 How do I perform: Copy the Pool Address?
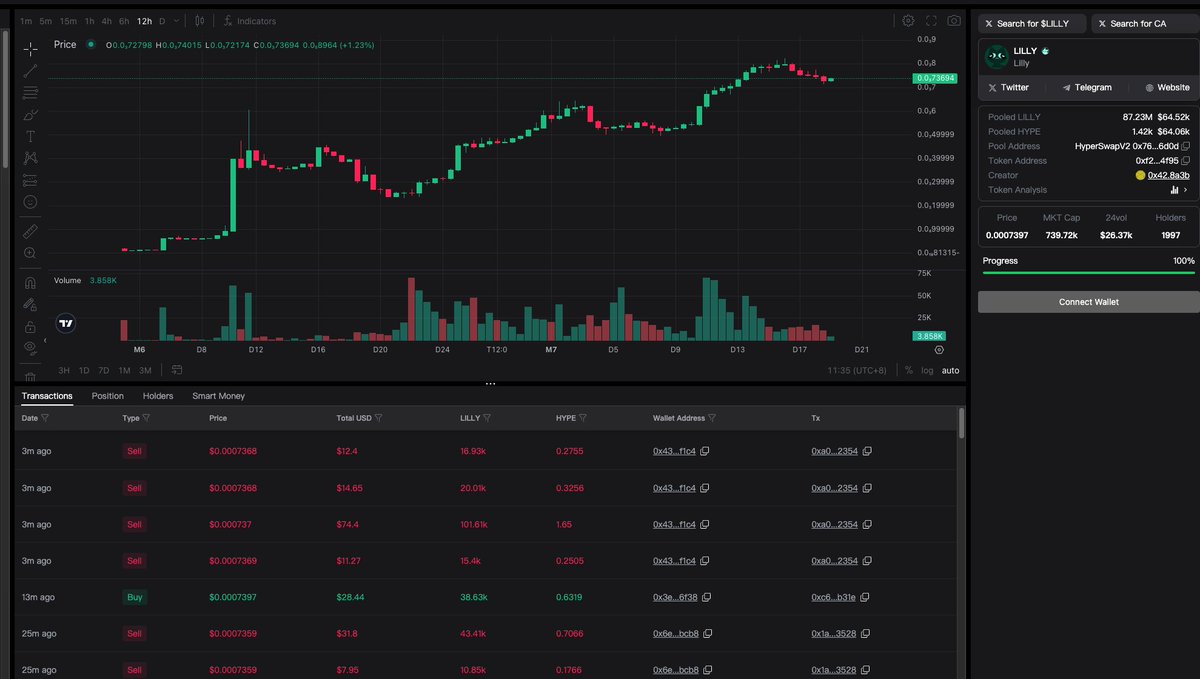pyautogui.click(x=1186, y=146)
